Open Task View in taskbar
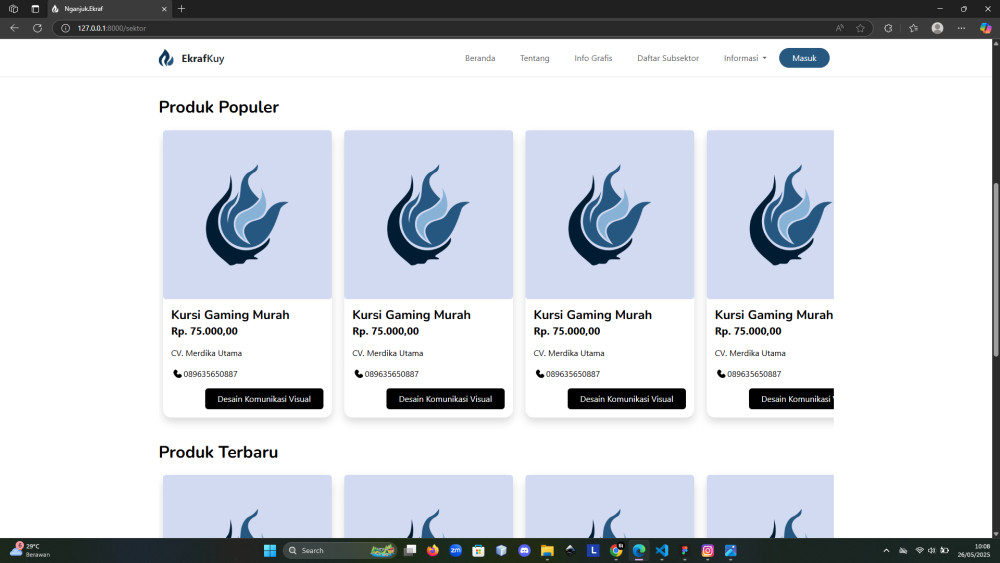Image resolution: width=1000 pixels, height=563 pixels. click(x=410, y=550)
